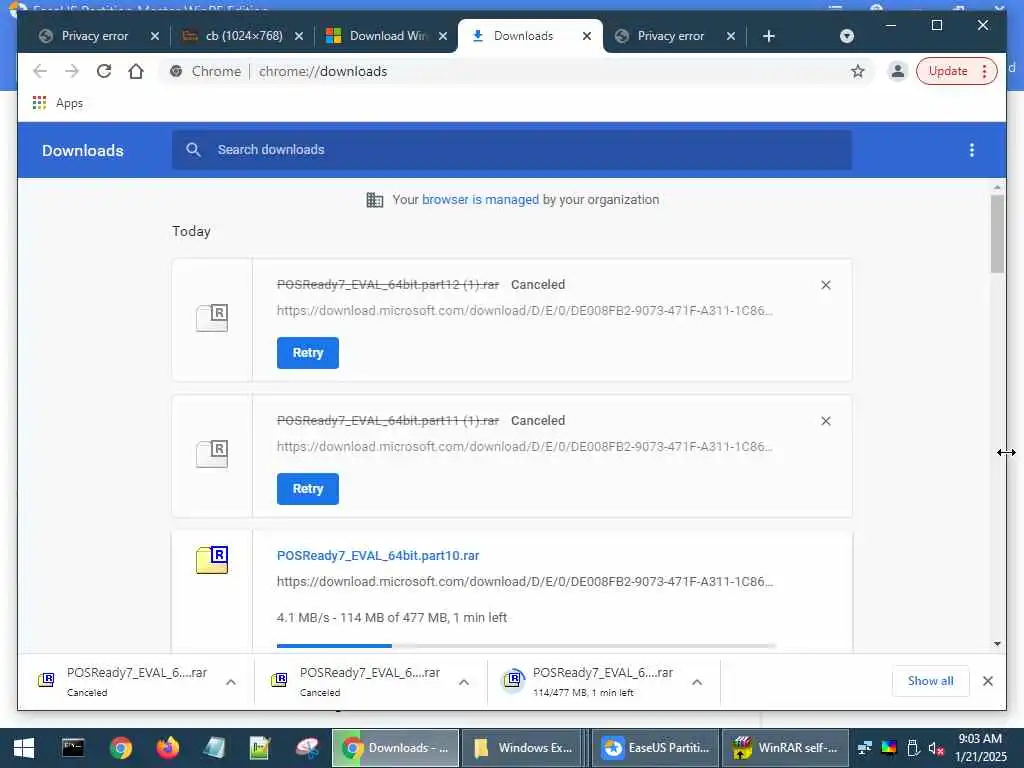Open the browser is managed link
This screenshot has width=1024, height=768.
point(481,200)
